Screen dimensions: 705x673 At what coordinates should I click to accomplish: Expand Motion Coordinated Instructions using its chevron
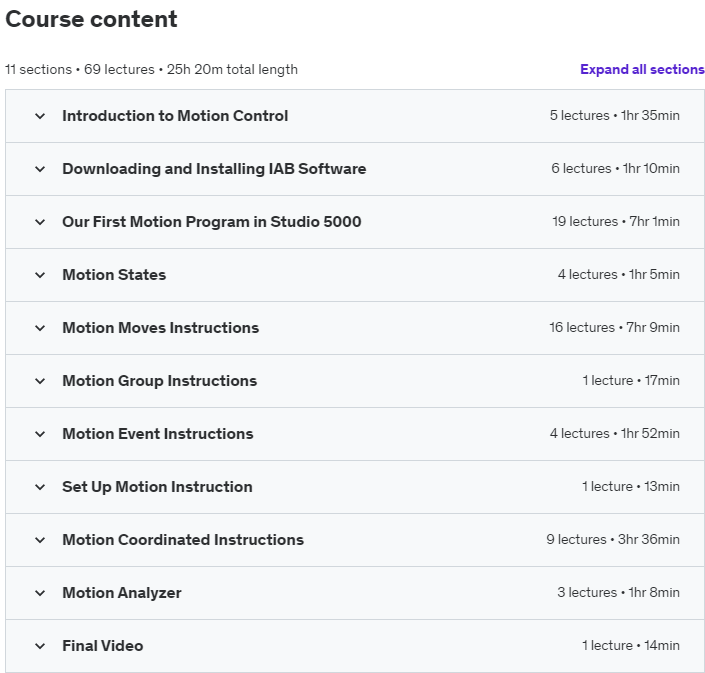tap(40, 540)
